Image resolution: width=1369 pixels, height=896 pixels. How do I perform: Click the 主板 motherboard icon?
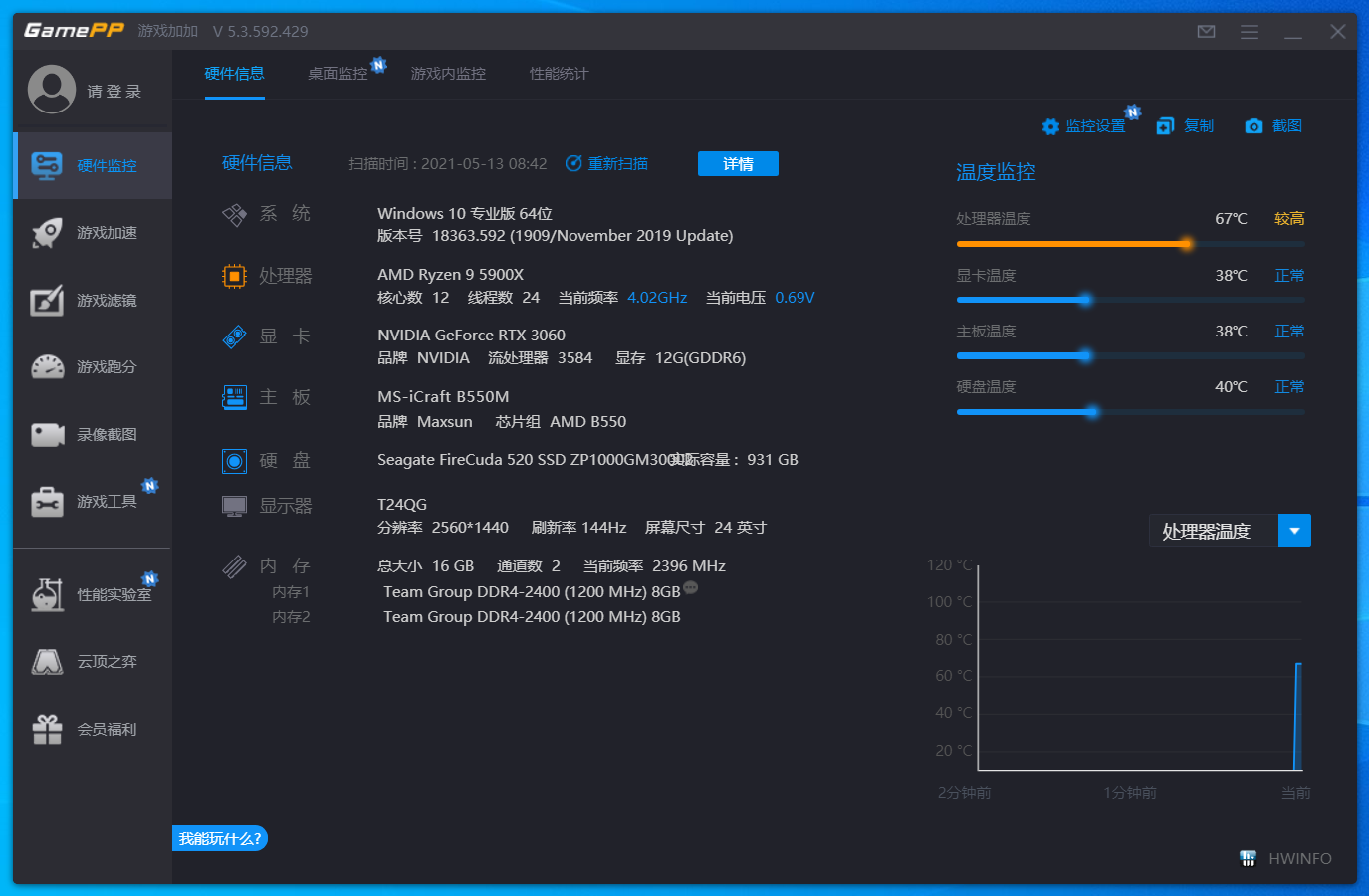click(x=234, y=398)
